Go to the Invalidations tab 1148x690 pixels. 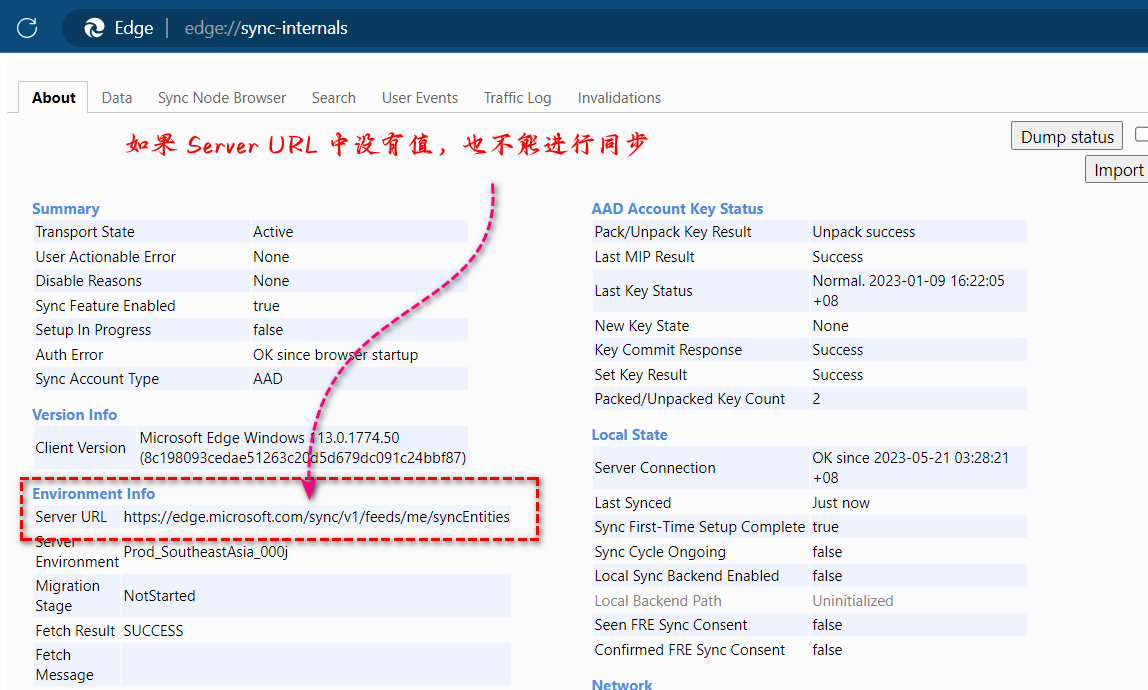click(x=619, y=97)
